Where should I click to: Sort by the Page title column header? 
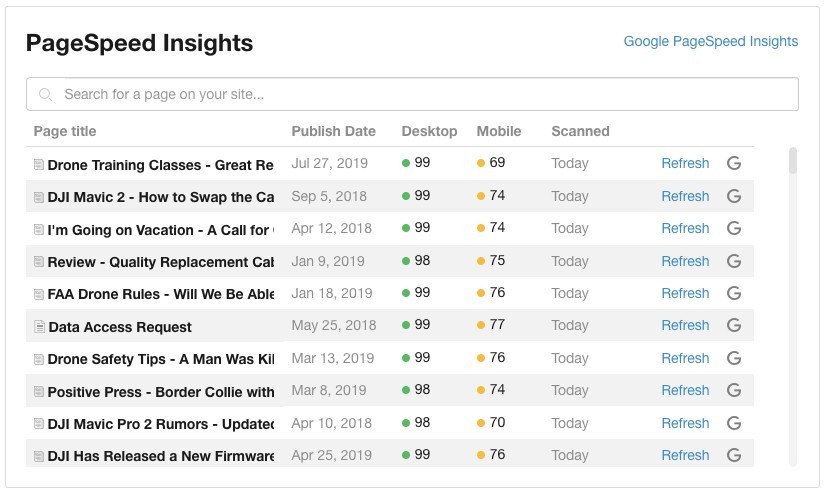click(x=65, y=131)
